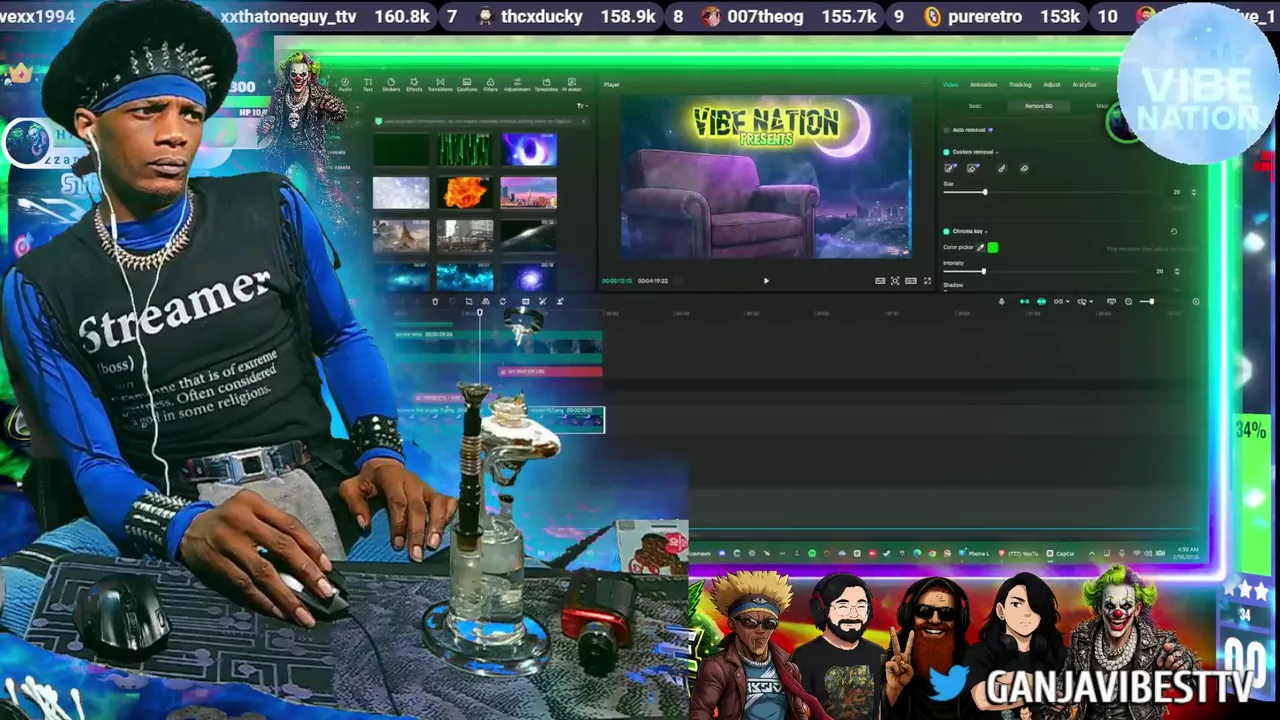Open the Stickers panel

click(391, 84)
